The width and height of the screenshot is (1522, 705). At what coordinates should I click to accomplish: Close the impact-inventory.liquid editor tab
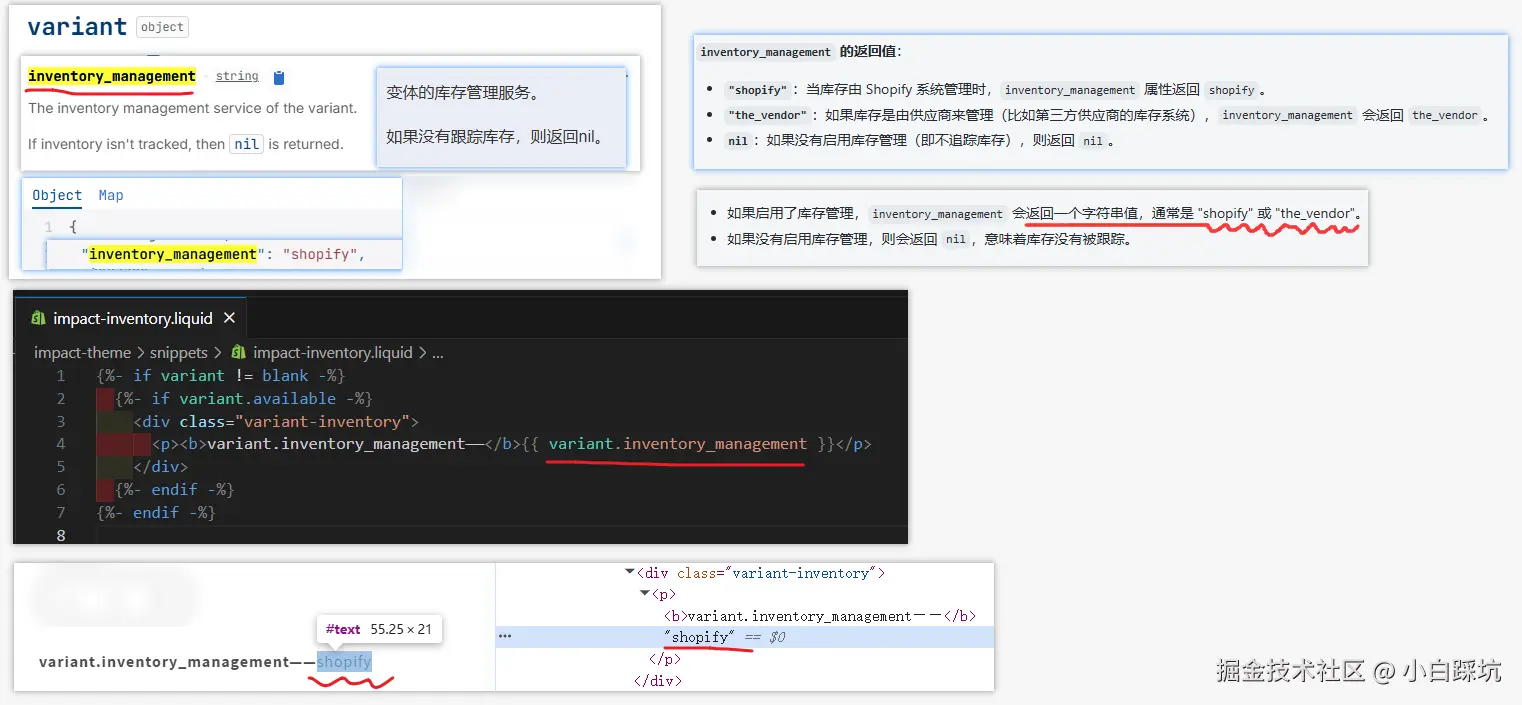(229, 318)
